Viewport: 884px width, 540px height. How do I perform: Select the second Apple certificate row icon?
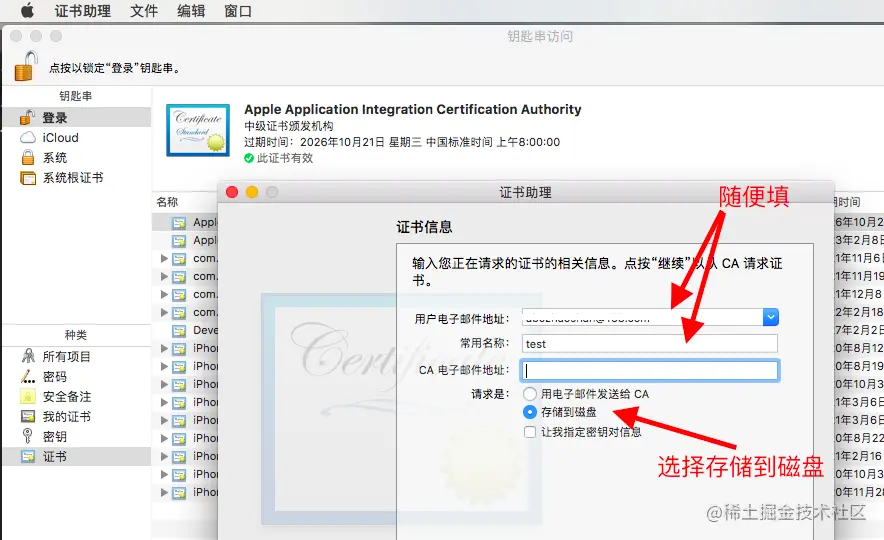[x=179, y=241]
